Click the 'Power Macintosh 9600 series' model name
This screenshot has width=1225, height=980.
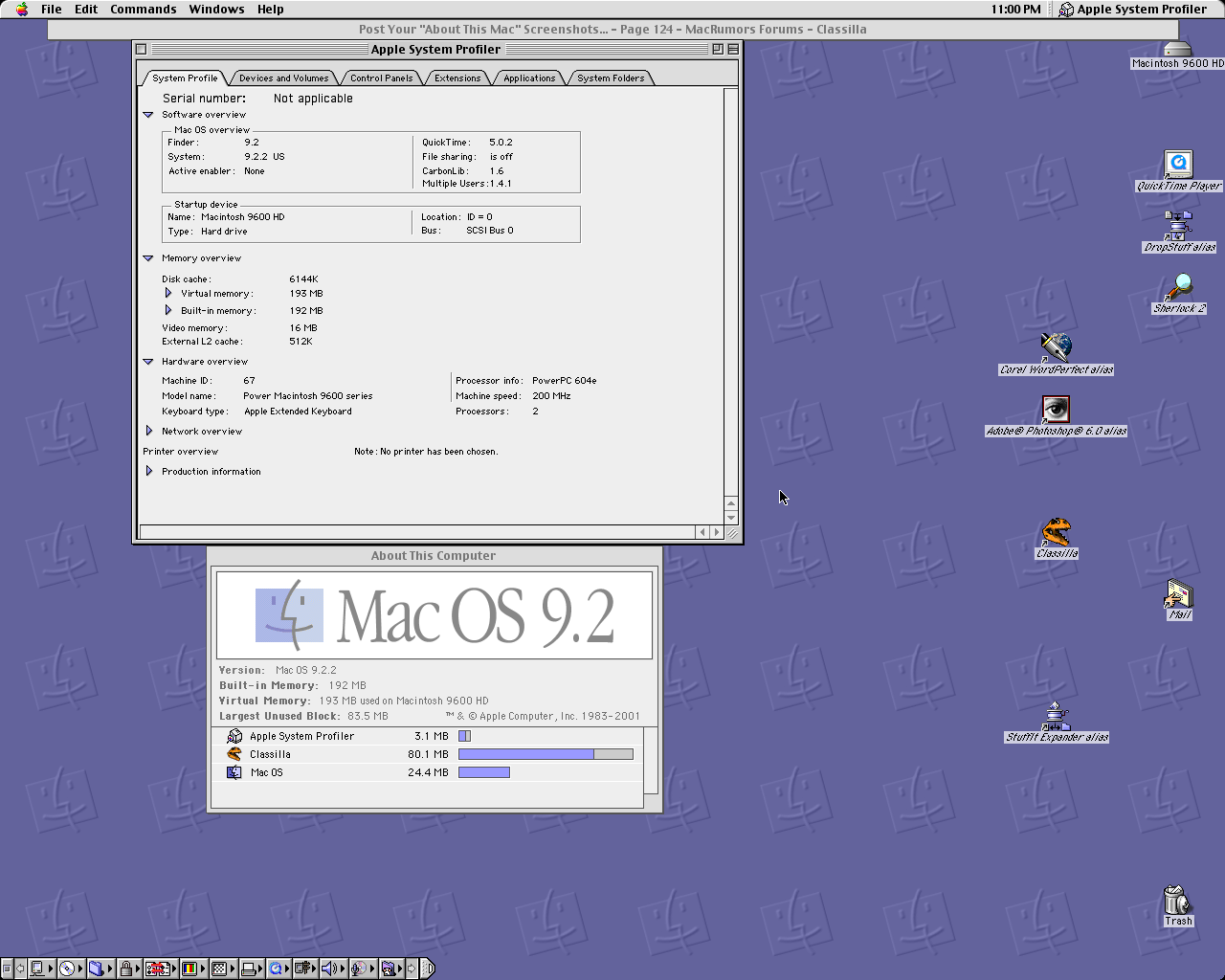coord(308,396)
